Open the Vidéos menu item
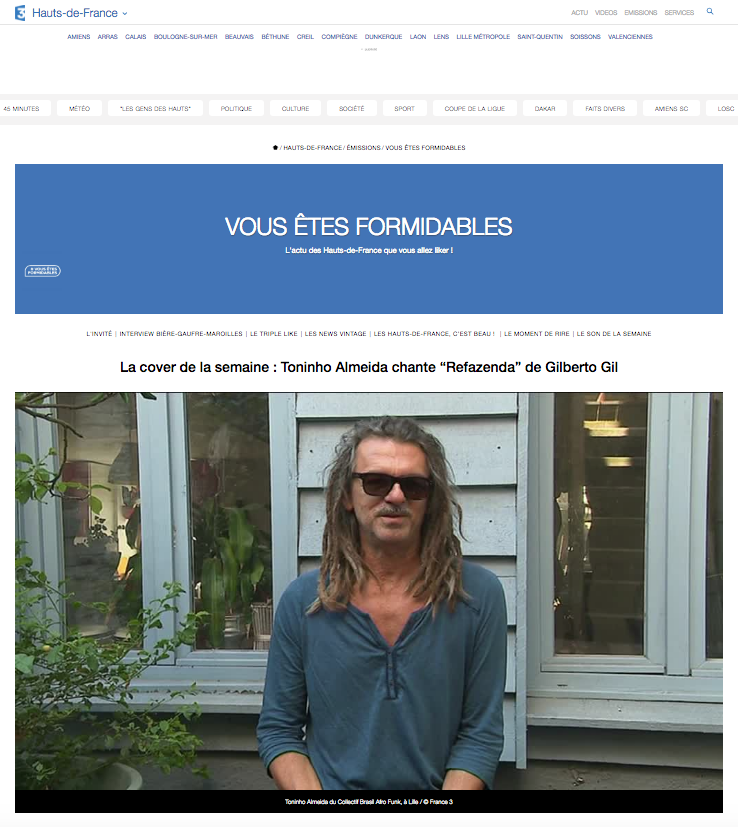 click(606, 13)
